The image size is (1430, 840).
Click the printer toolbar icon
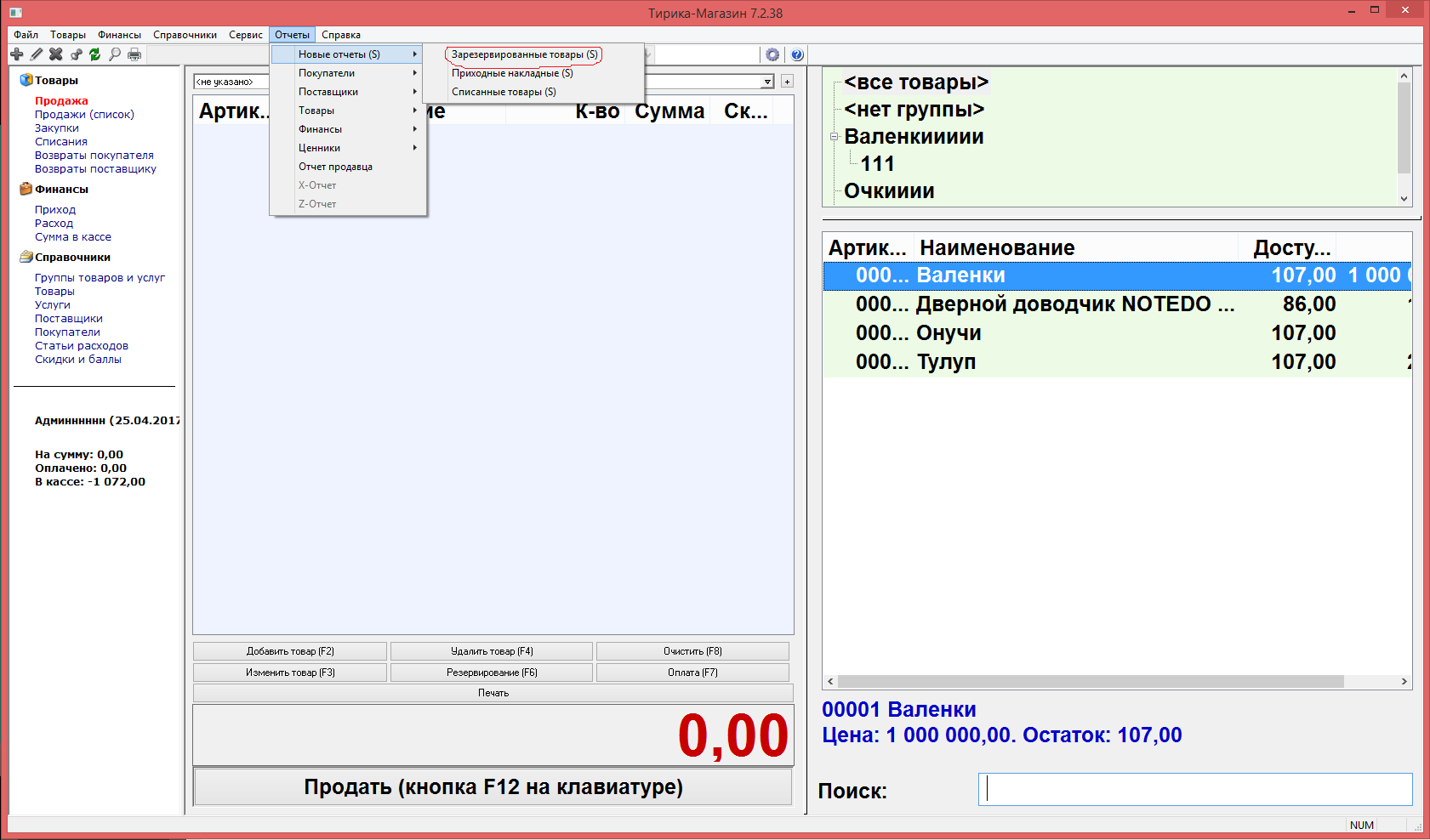point(134,54)
